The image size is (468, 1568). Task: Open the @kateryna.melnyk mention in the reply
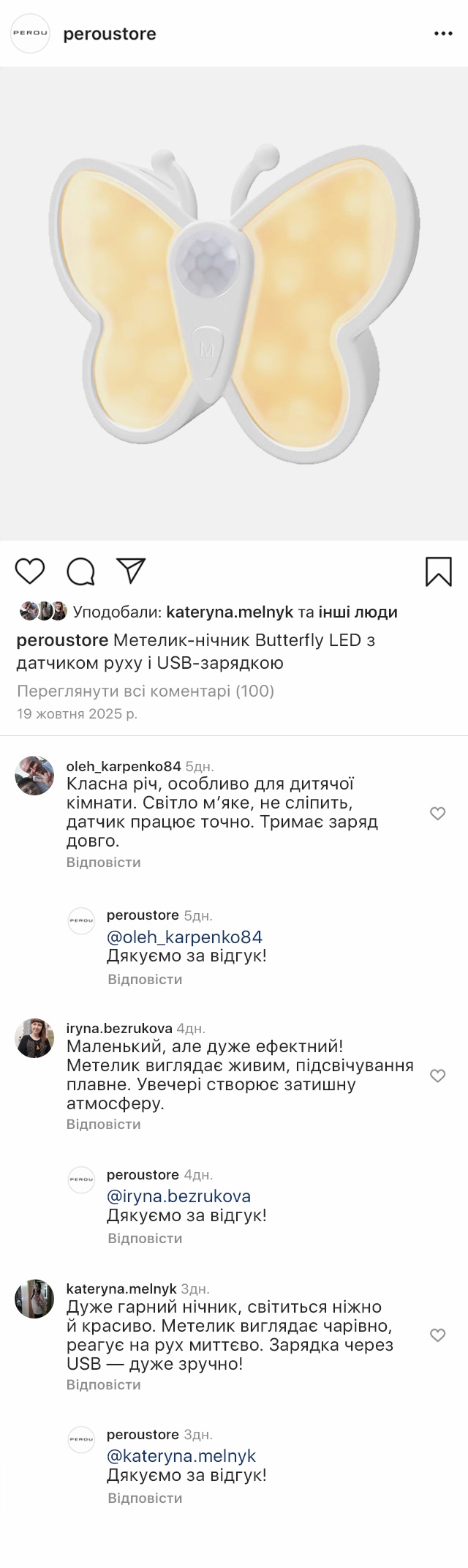[x=181, y=1456]
